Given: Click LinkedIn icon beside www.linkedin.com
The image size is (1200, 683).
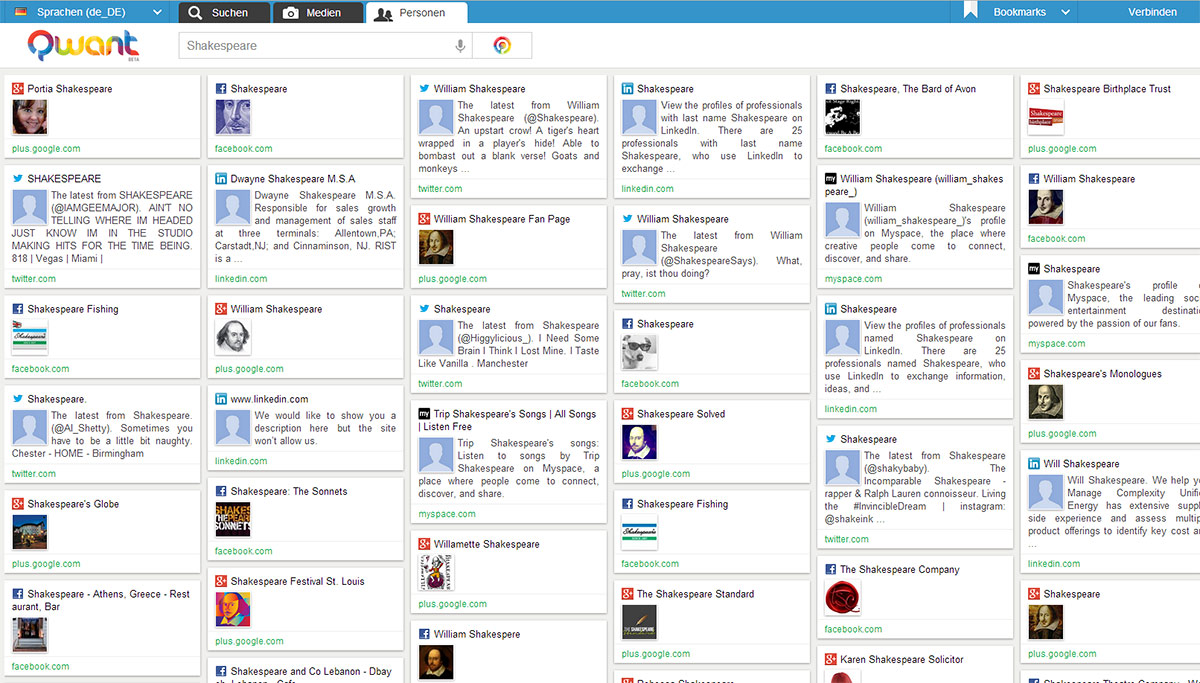Looking at the screenshot, I should pos(221,399).
